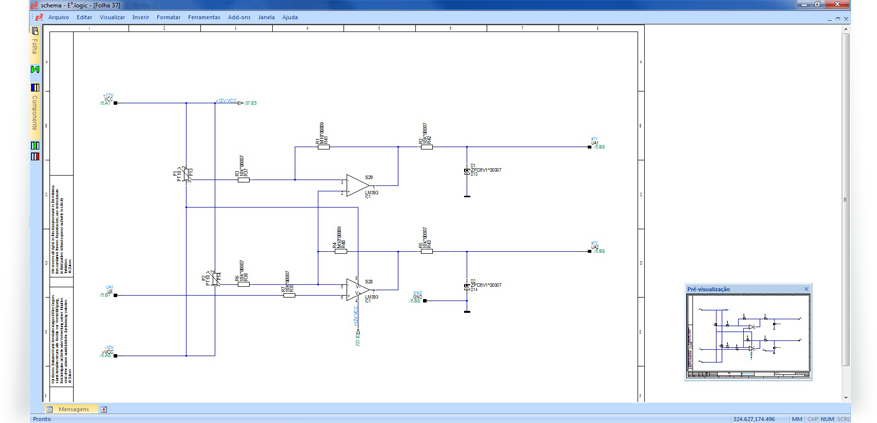Viewport: 877px width, 423px height.
Task: Click the small icon right of Mensagens tab
Action: pyautogui.click(x=103, y=409)
